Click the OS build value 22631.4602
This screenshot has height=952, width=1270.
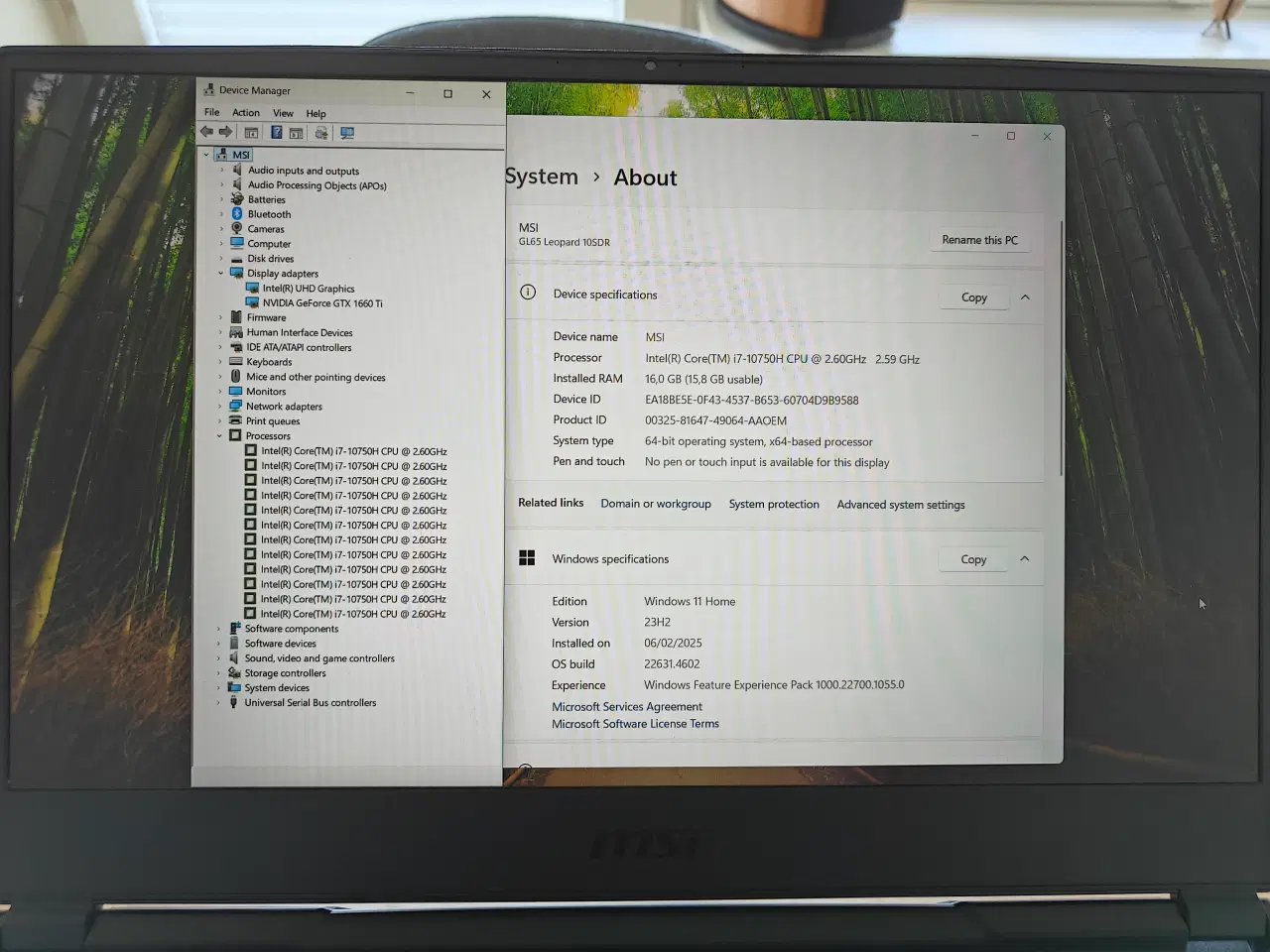click(x=672, y=664)
